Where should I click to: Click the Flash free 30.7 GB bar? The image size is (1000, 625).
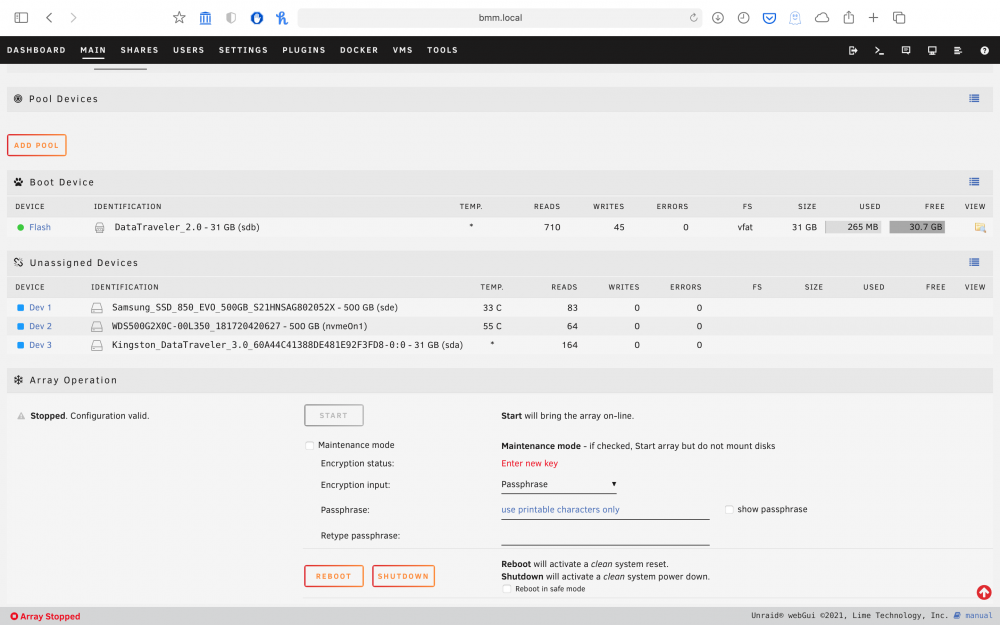(917, 227)
